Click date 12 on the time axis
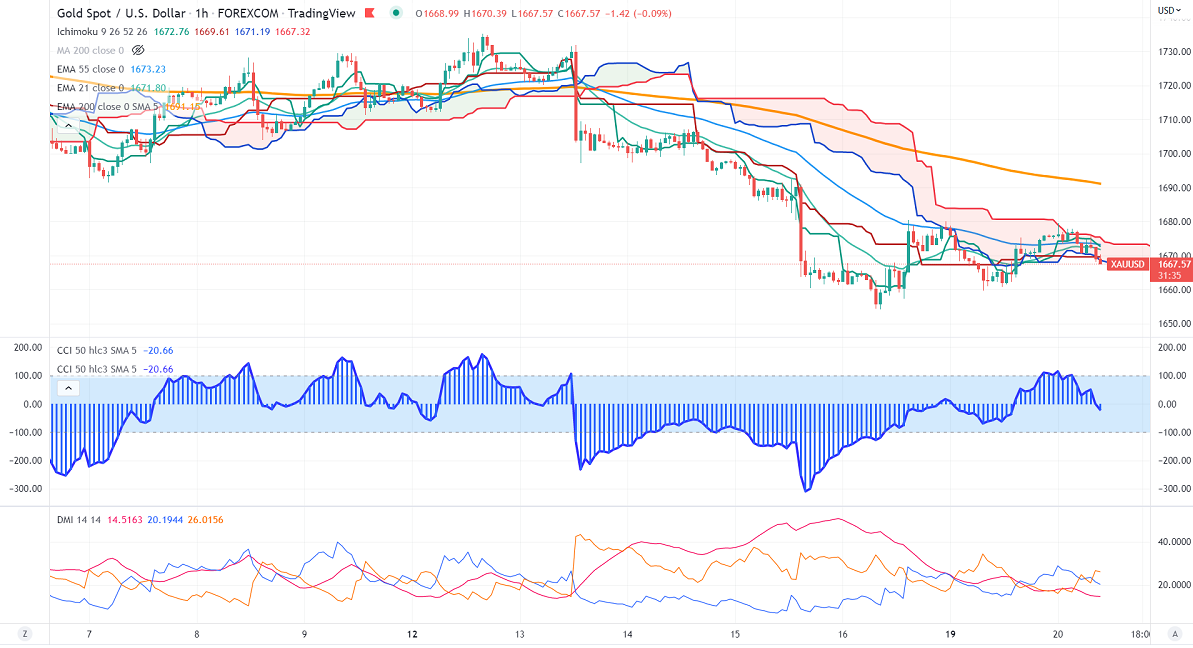 click(411, 634)
